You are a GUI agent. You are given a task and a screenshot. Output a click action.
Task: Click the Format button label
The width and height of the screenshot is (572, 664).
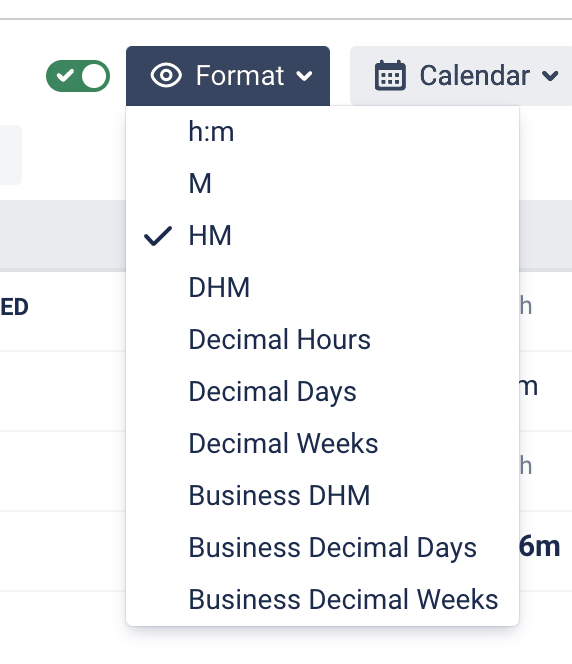point(240,76)
